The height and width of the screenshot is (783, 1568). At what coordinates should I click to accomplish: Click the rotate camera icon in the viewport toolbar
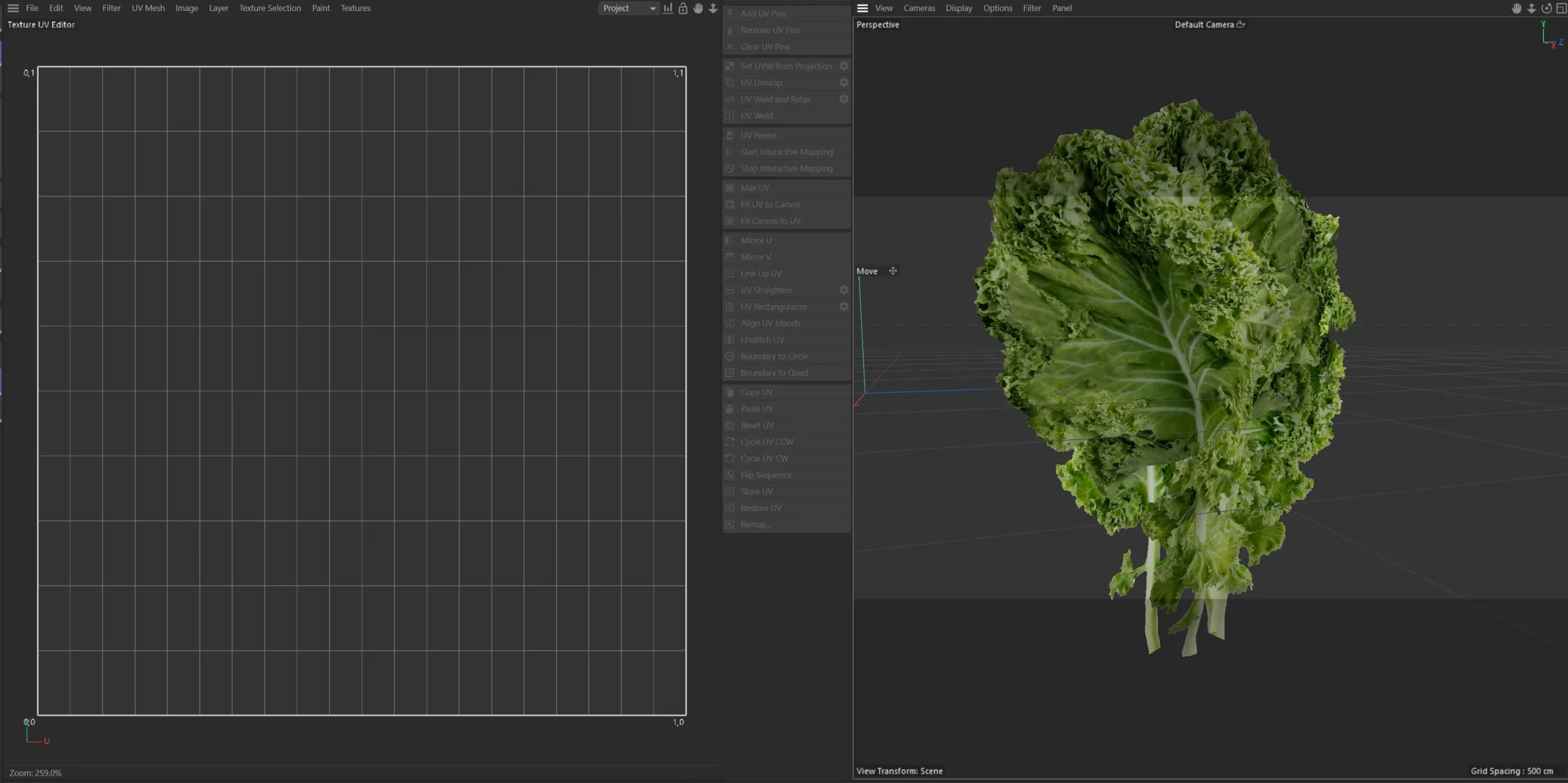[1547, 8]
